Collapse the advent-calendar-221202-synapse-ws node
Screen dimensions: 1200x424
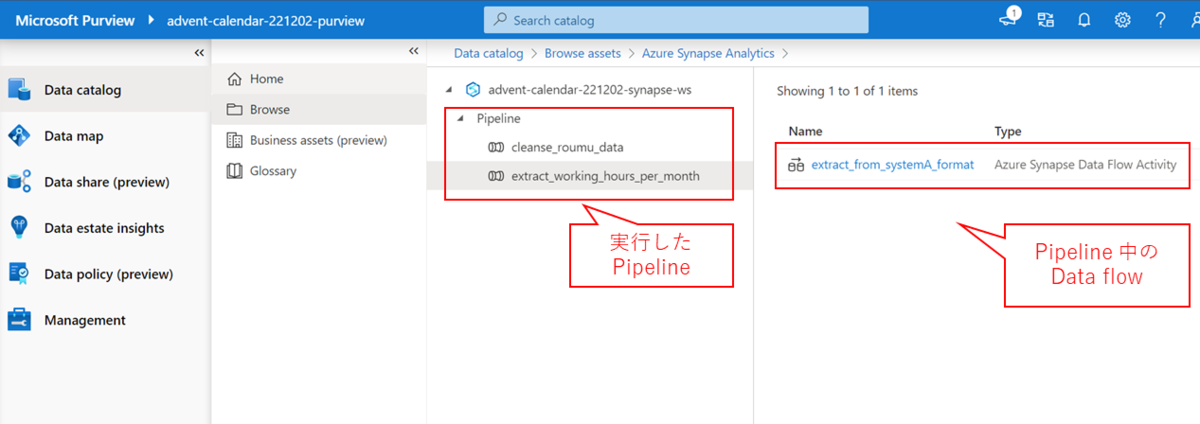[x=448, y=89]
